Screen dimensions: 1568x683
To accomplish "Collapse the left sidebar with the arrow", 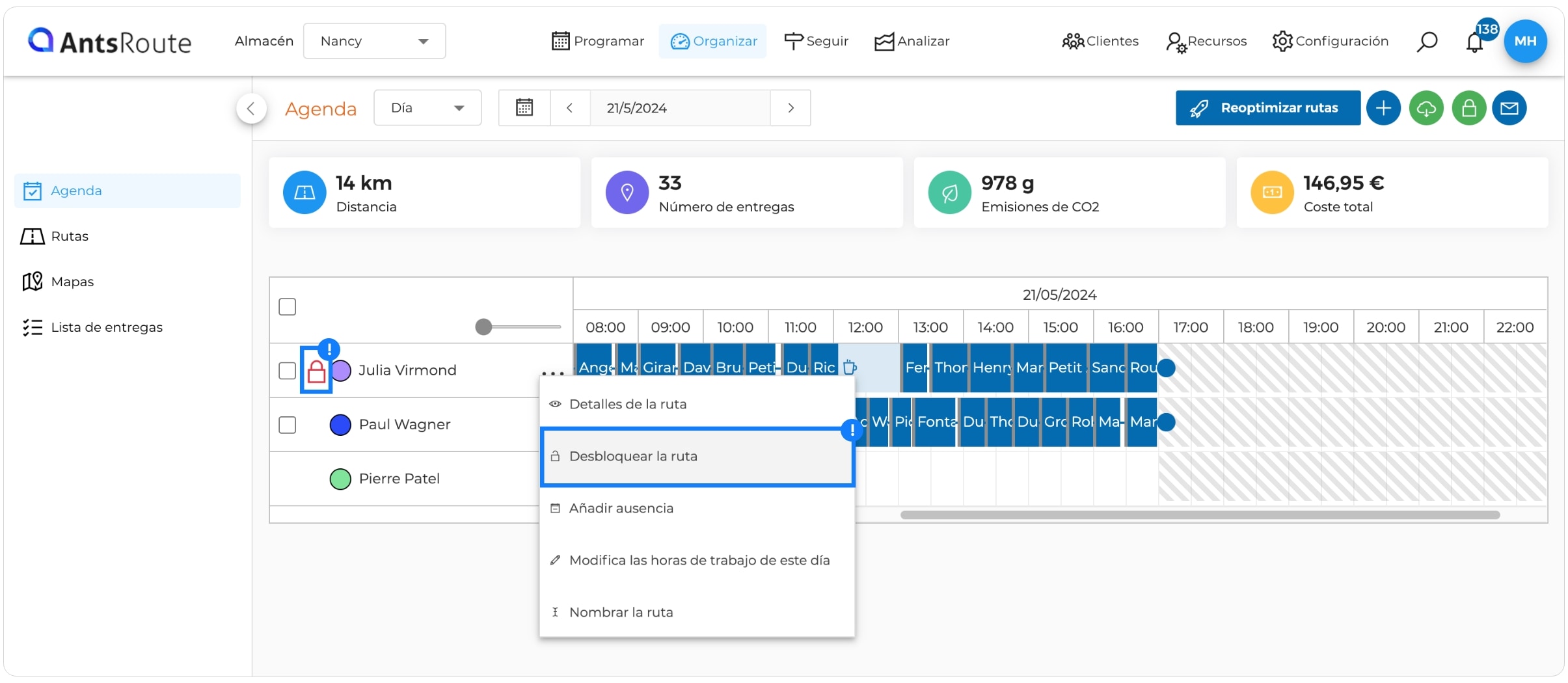I will point(251,108).
